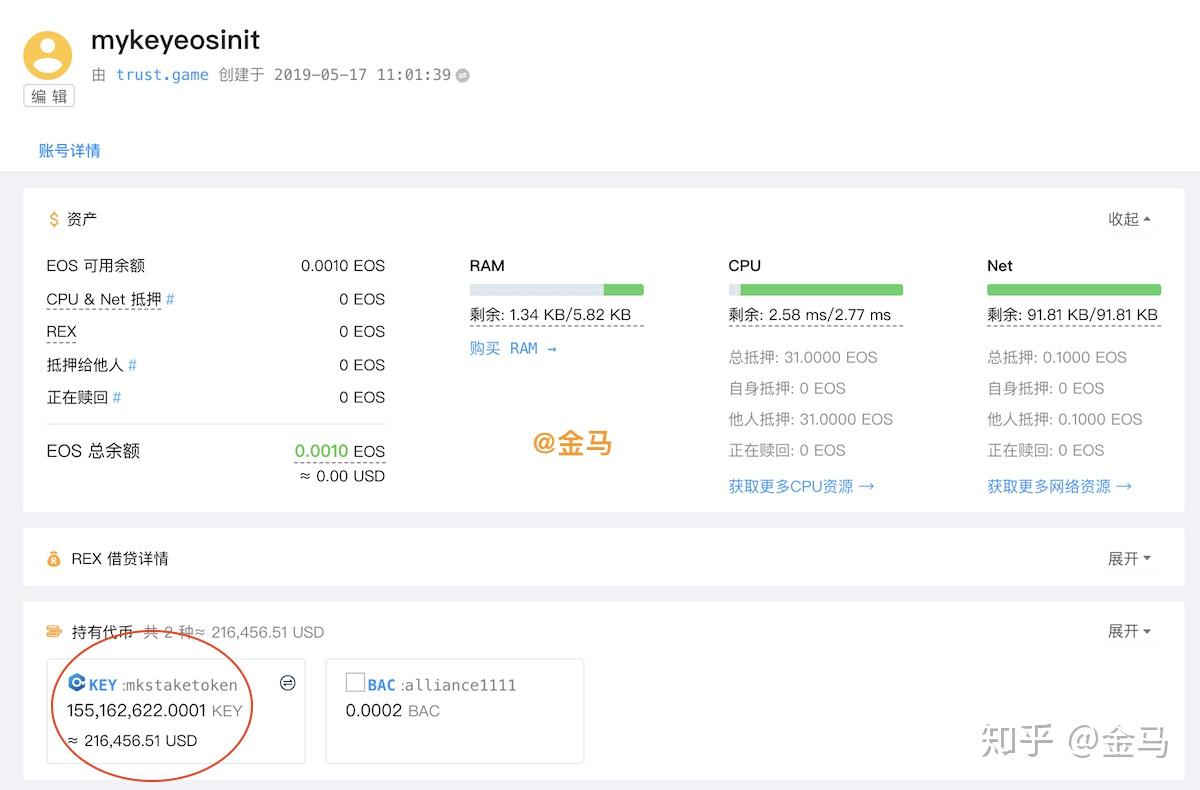Expand the REX 借贷详情 panel with 展开
Screen dimensions: 1200x790
pos(1129,559)
